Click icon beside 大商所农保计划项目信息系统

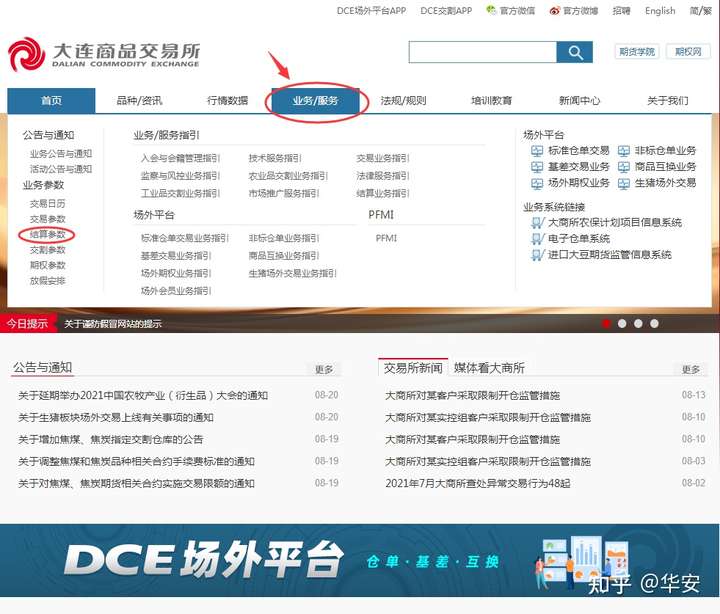537,223
